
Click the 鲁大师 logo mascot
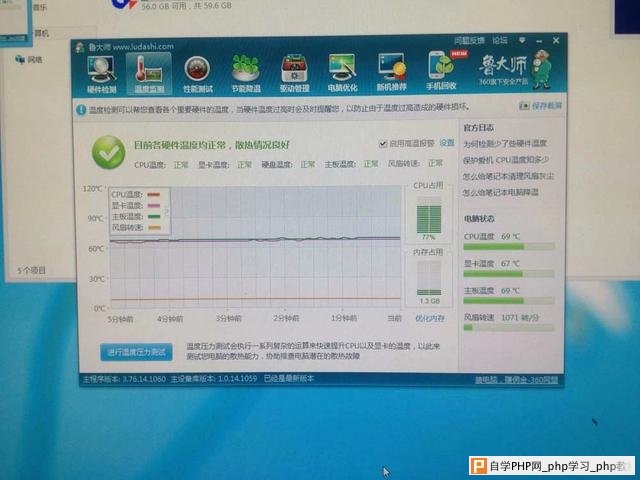click(x=541, y=69)
